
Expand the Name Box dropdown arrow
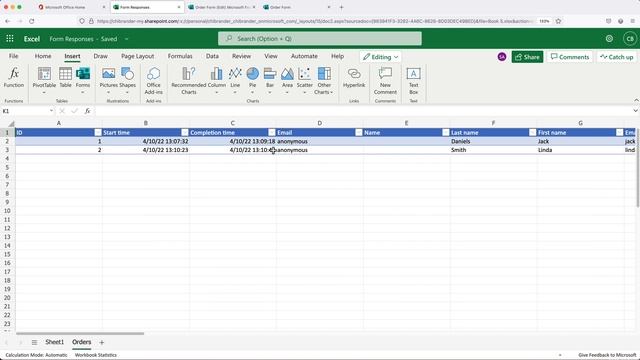tap(51, 111)
